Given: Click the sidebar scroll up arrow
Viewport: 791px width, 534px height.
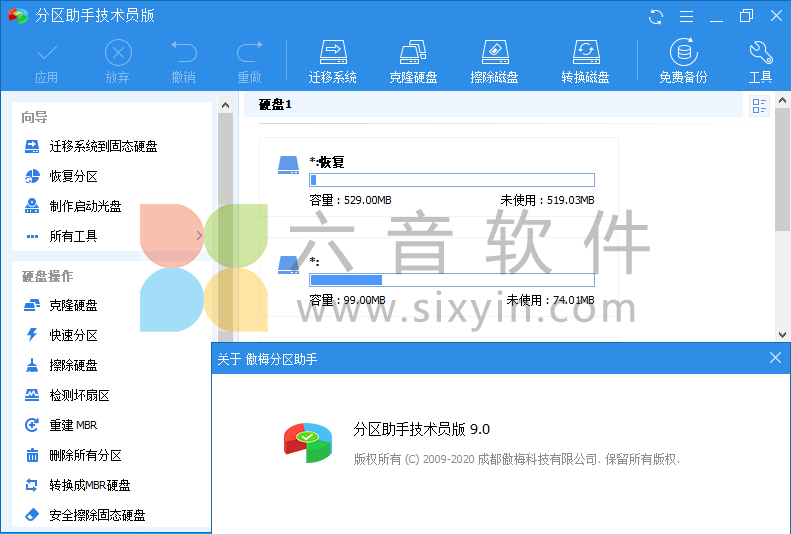Looking at the screenshot, I should tap(225, 105).
